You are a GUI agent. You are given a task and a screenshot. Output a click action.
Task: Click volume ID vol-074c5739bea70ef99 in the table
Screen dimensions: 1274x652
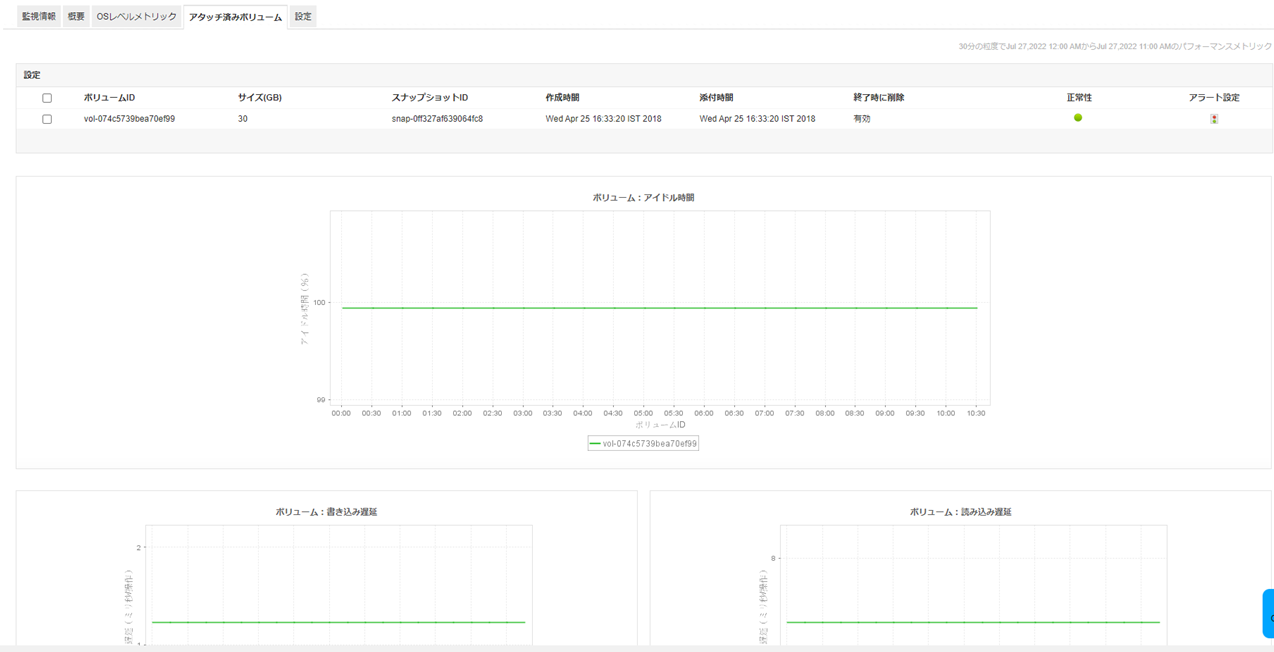pos(129,119)
